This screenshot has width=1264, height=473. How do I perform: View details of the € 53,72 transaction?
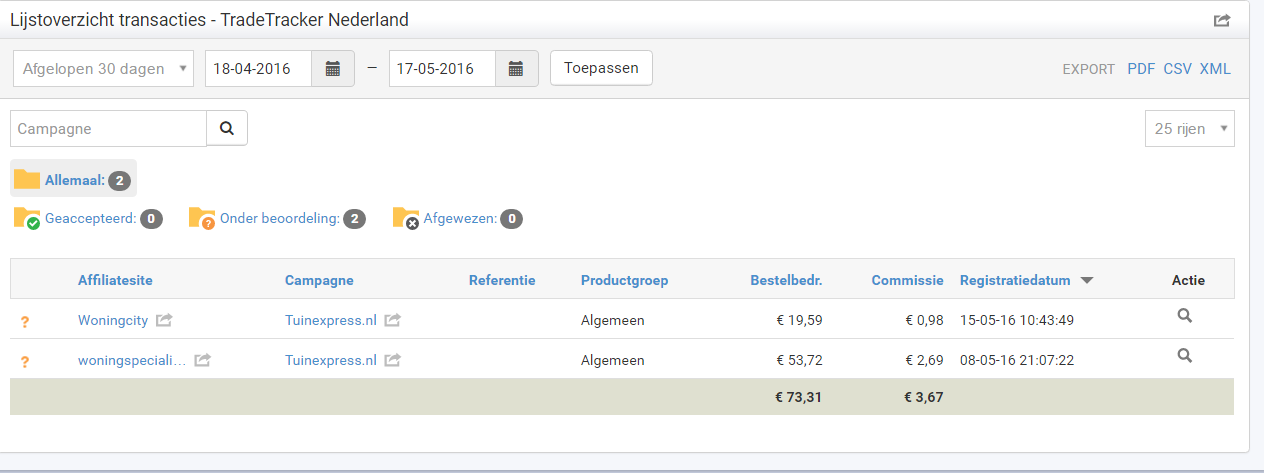tap(1185, 355)
